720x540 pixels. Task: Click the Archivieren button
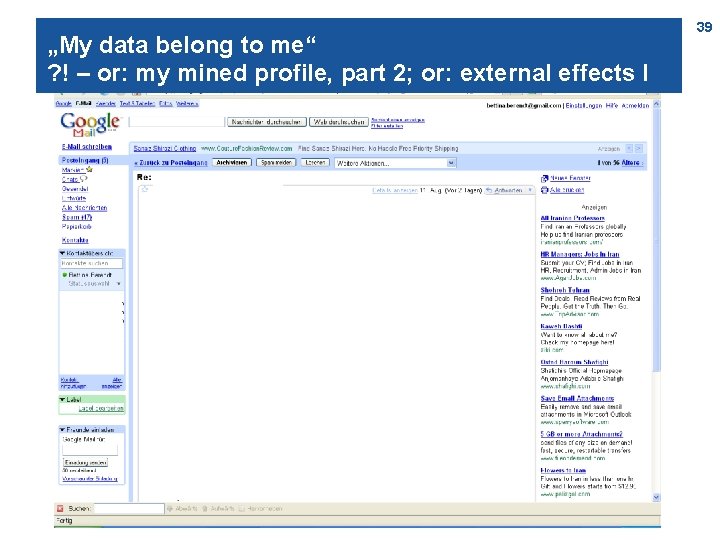click(232, 163)
